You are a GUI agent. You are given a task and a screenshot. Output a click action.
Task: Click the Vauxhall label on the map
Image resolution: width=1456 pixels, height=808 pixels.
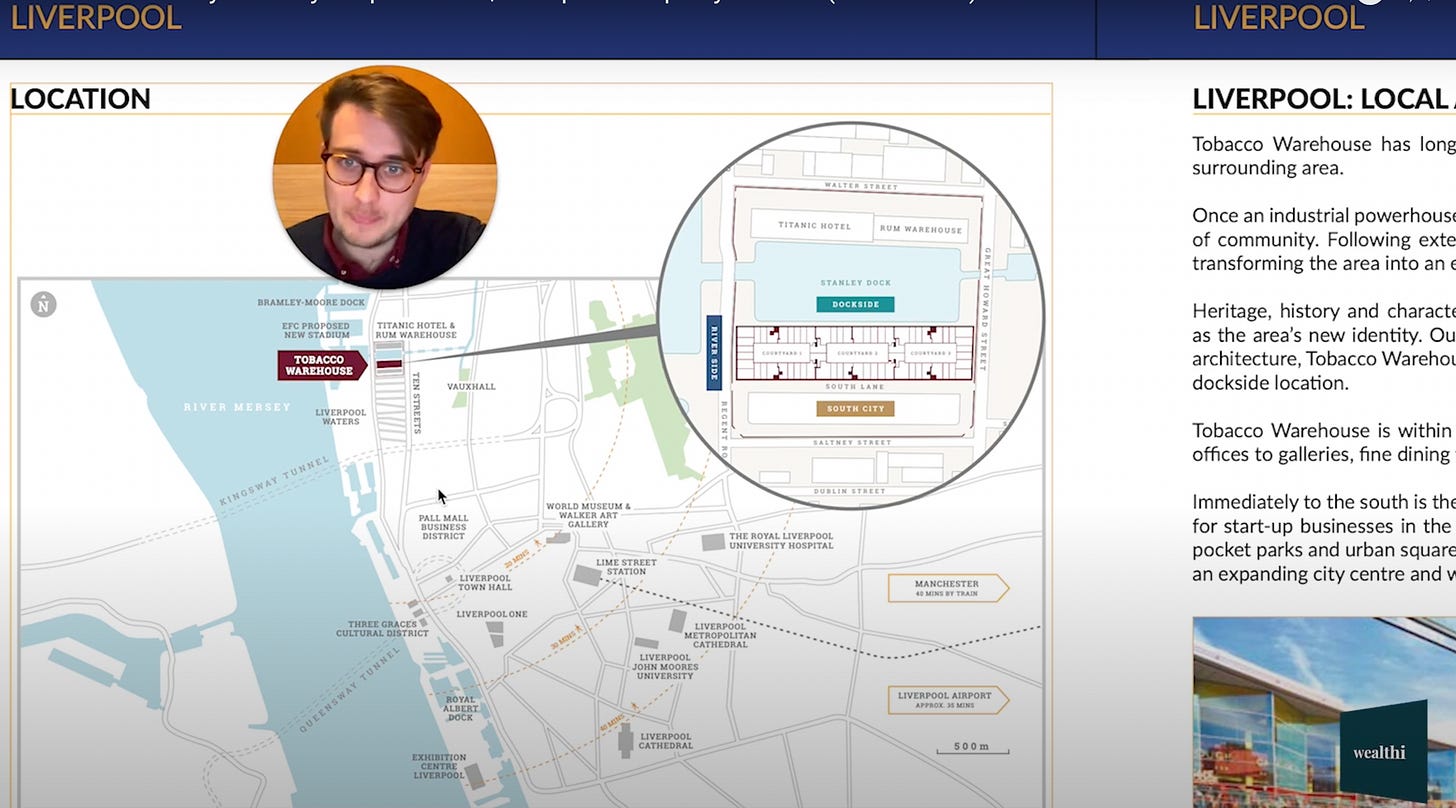471,386
